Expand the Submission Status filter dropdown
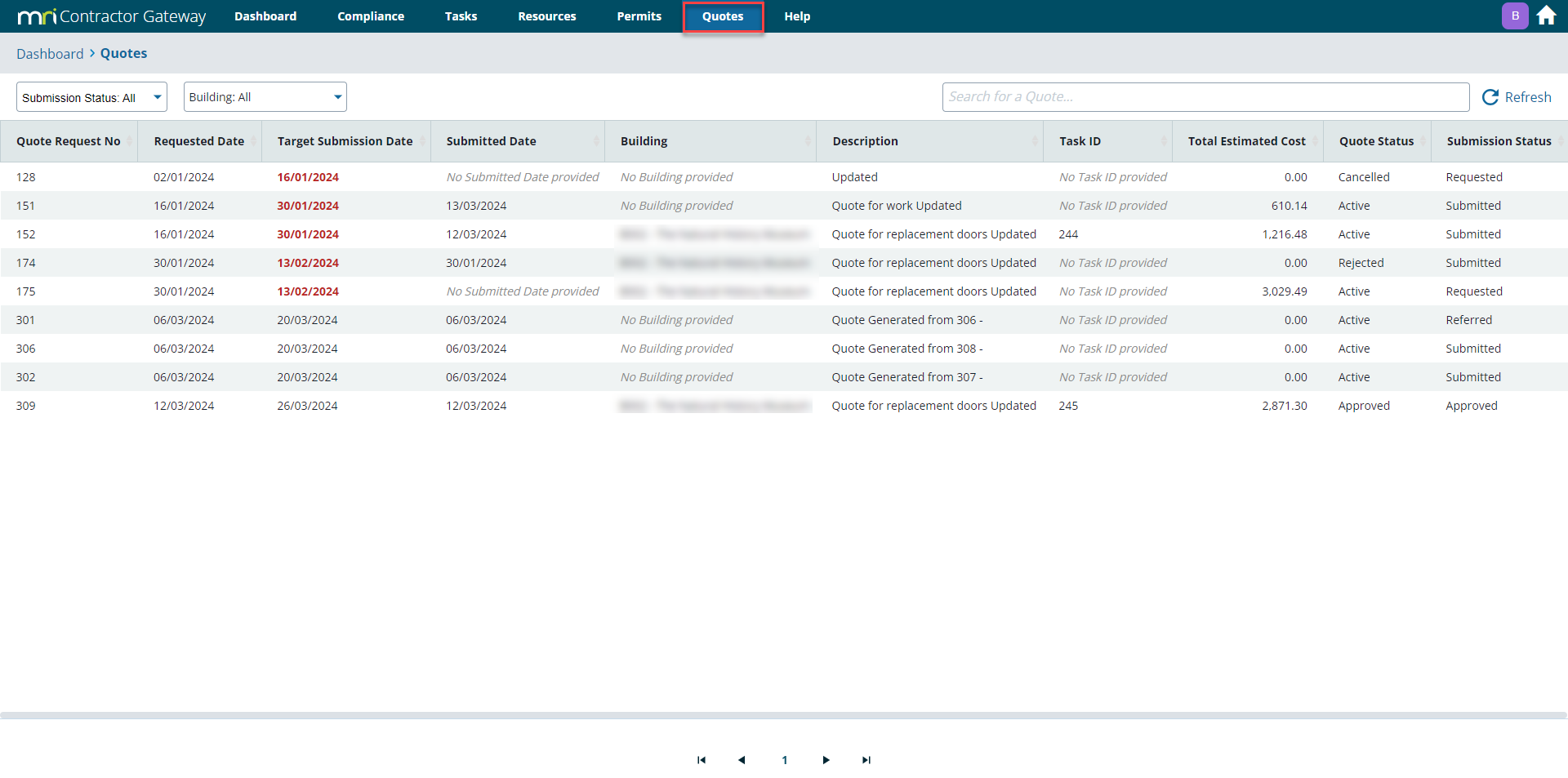Viewport: 1568px width, 778px height. point(91,97)
